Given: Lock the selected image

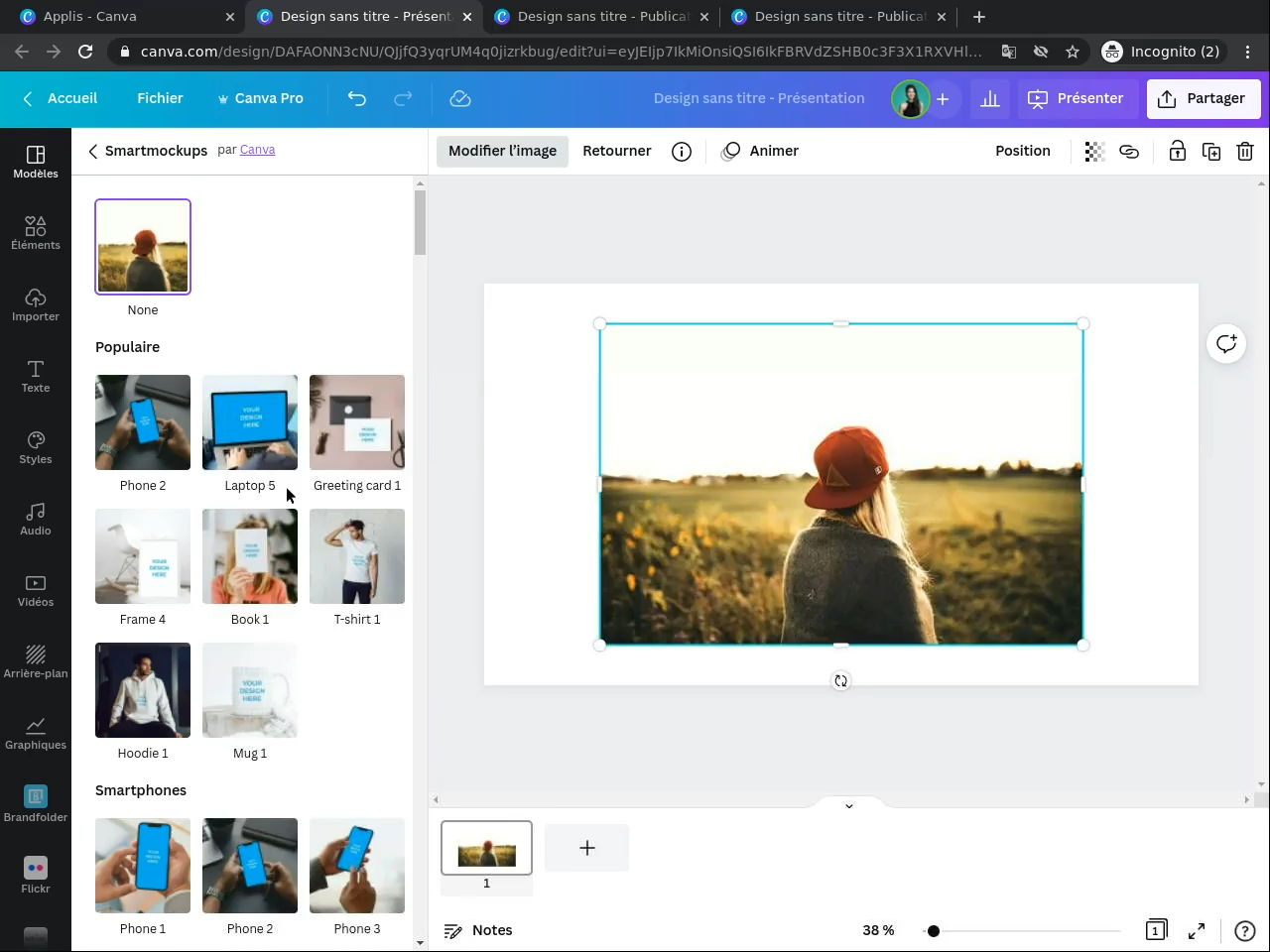Looking at the screenshot, I should 1177,151.
